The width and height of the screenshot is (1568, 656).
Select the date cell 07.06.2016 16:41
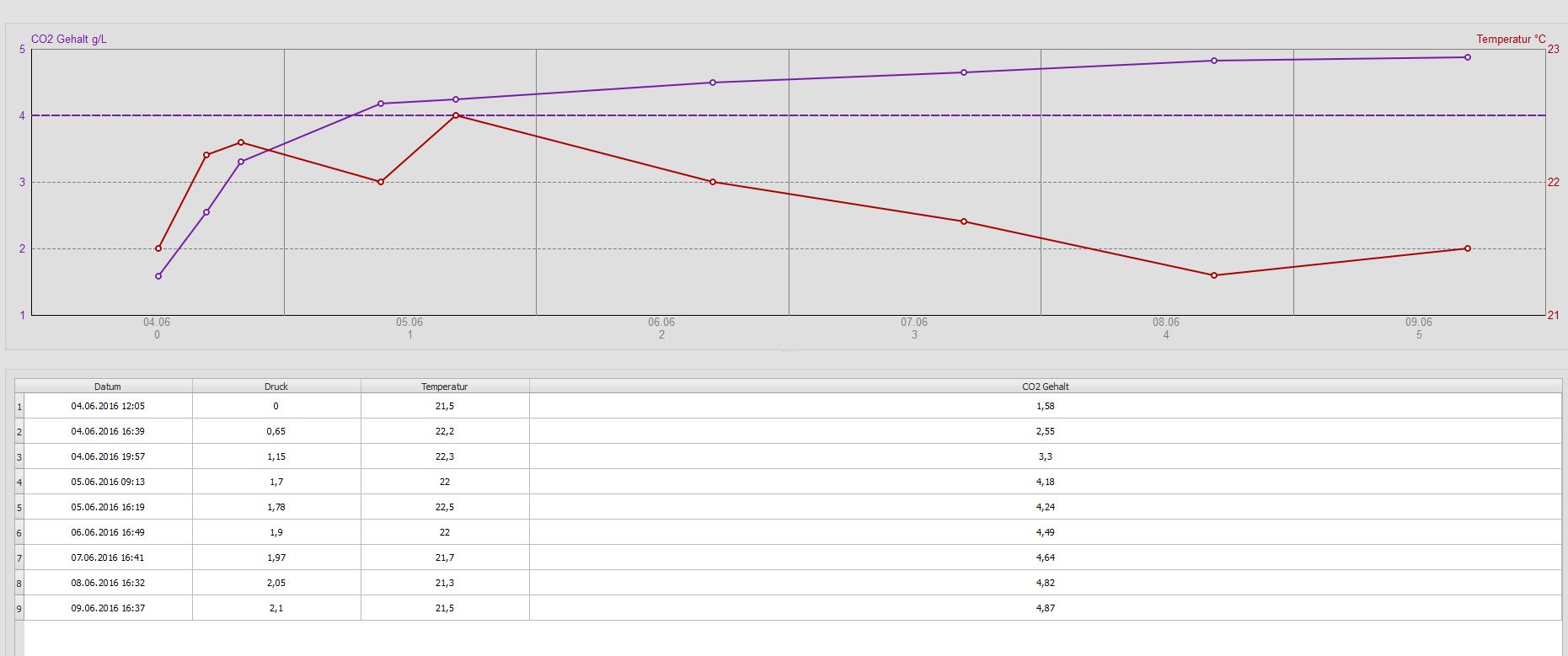108,557
